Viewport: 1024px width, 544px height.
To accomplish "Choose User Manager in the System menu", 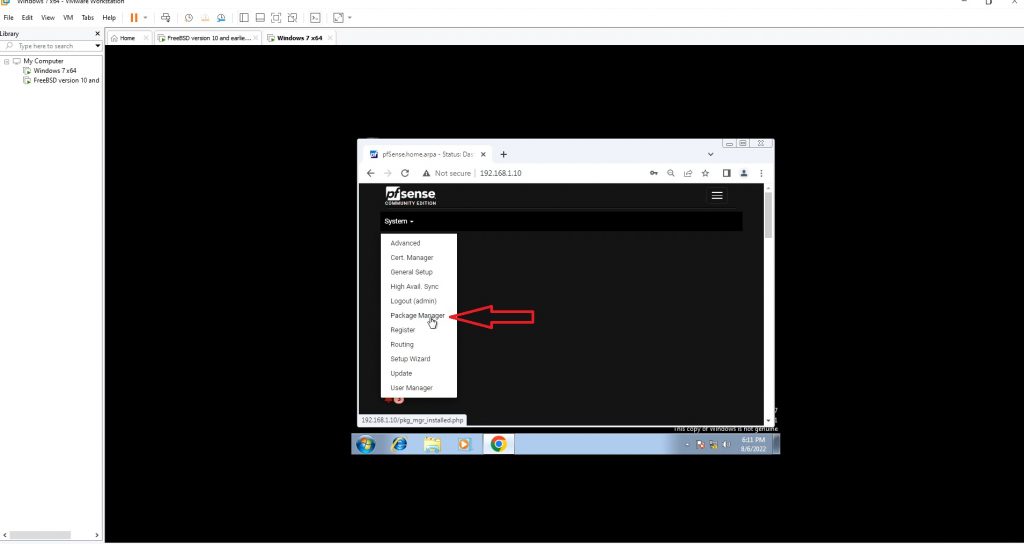I will point(411,387).
